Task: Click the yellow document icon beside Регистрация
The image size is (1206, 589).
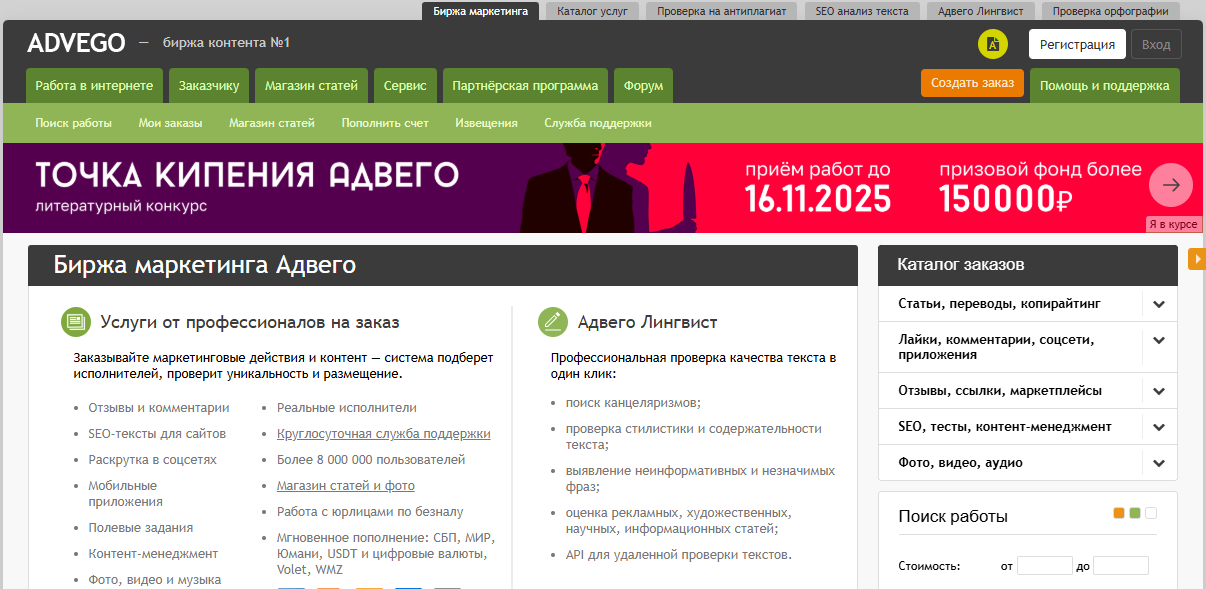Action: (x=993, y=44)
